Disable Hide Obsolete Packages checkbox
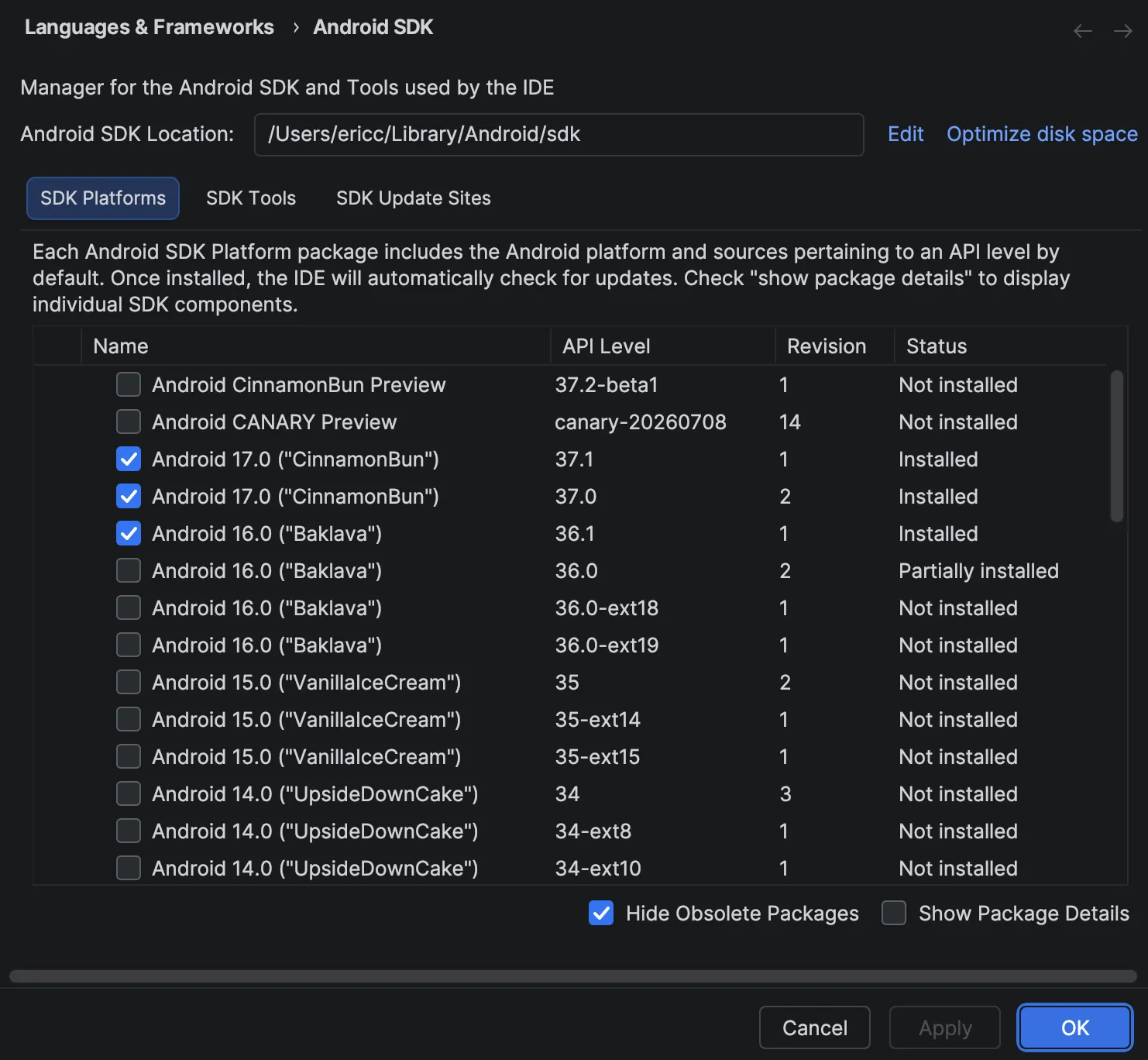 pyautogui.click(x=601, y=913)
